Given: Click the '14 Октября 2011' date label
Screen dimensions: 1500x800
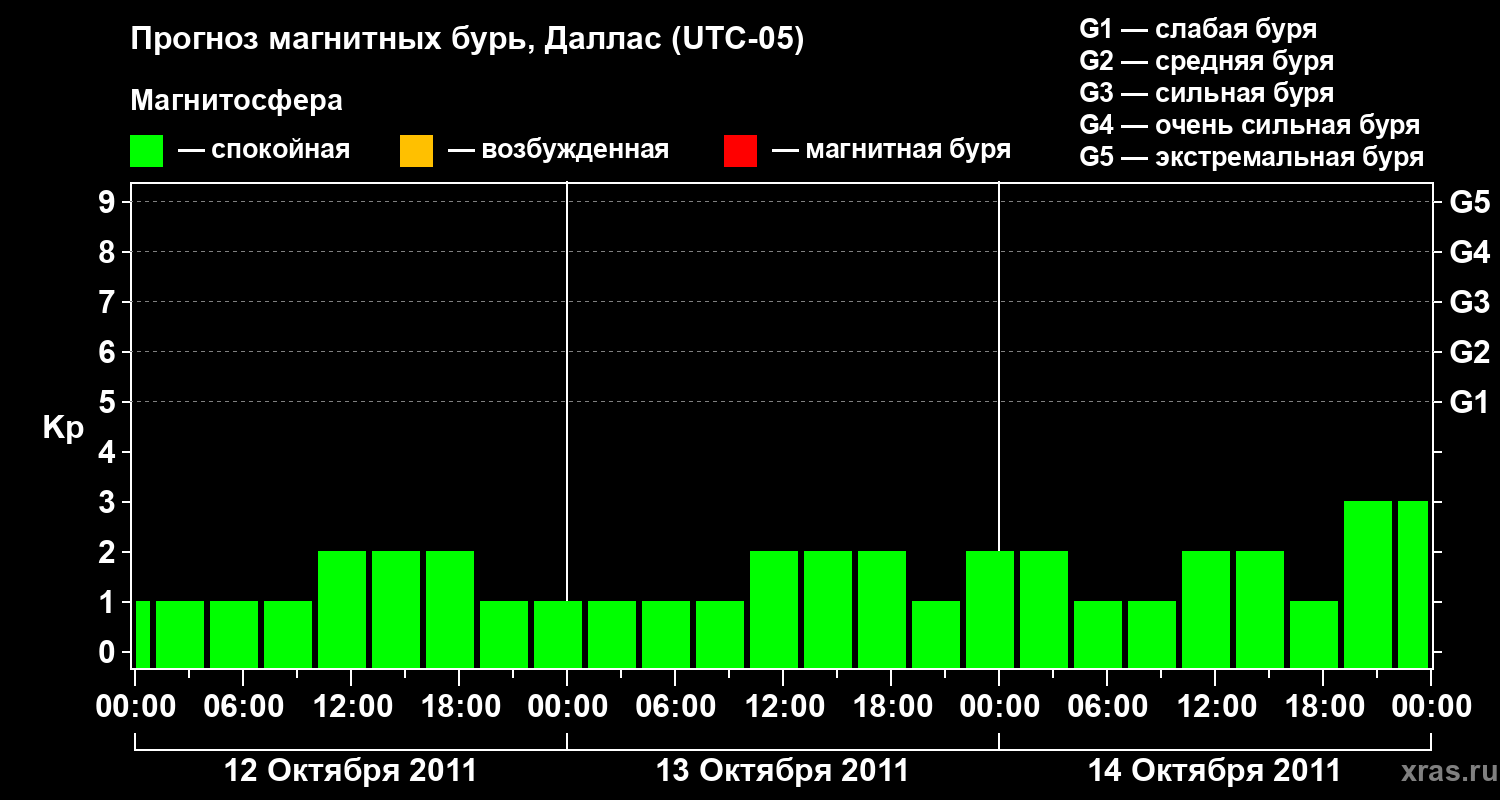Looking at the screenshot, I should point(1215,771).
